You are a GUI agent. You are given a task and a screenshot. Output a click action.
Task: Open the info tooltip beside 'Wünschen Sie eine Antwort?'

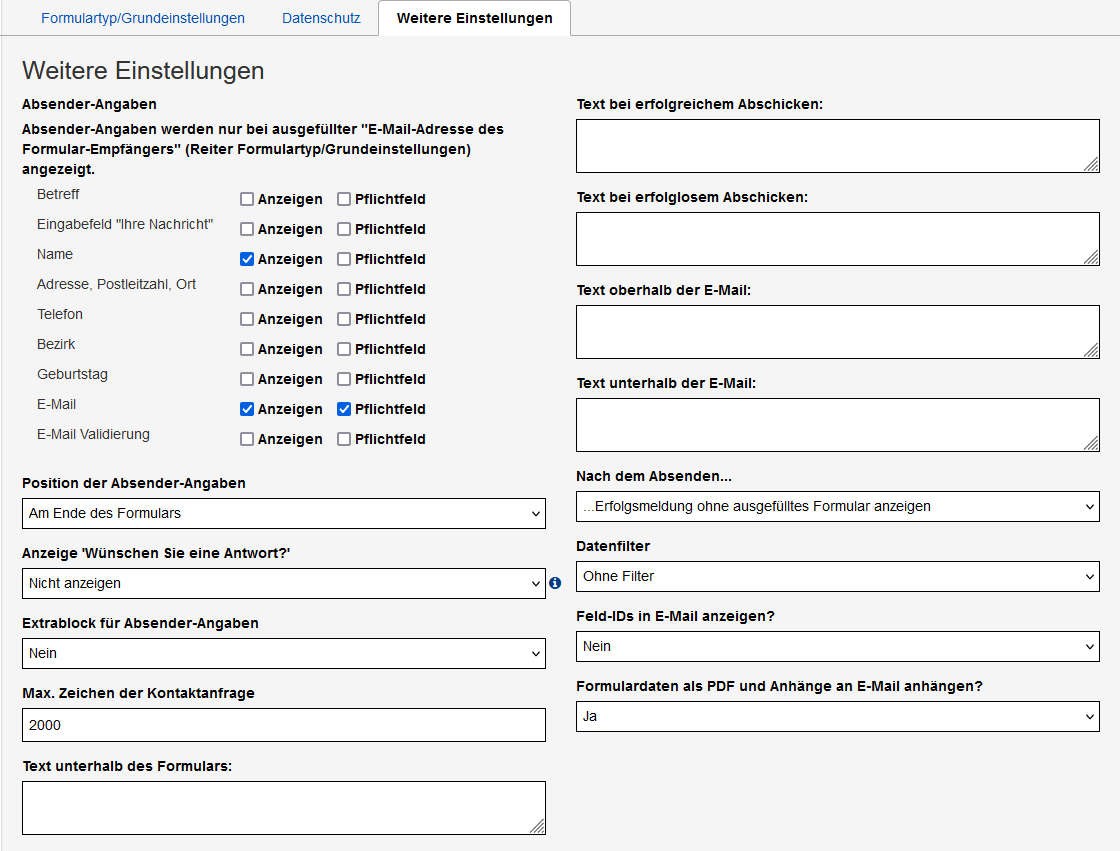[x=555, y=583]
